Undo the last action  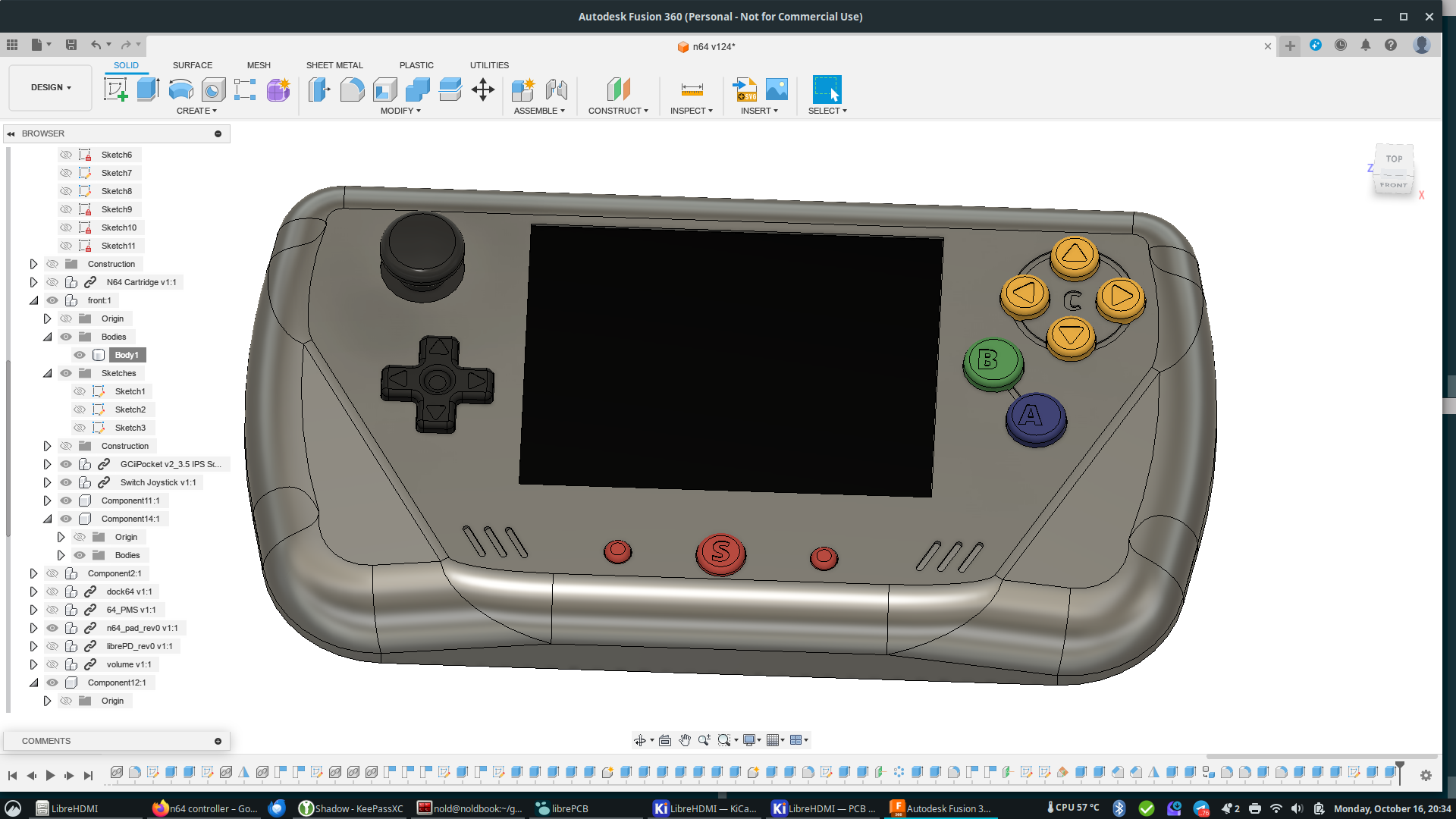pos(96,45)
